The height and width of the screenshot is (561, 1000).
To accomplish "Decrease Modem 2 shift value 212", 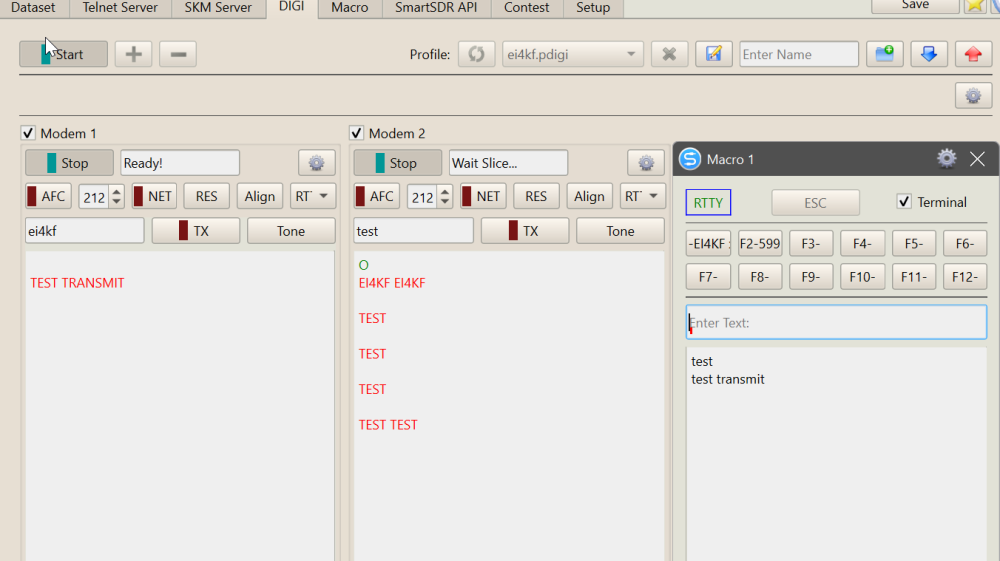I will 445,201.
